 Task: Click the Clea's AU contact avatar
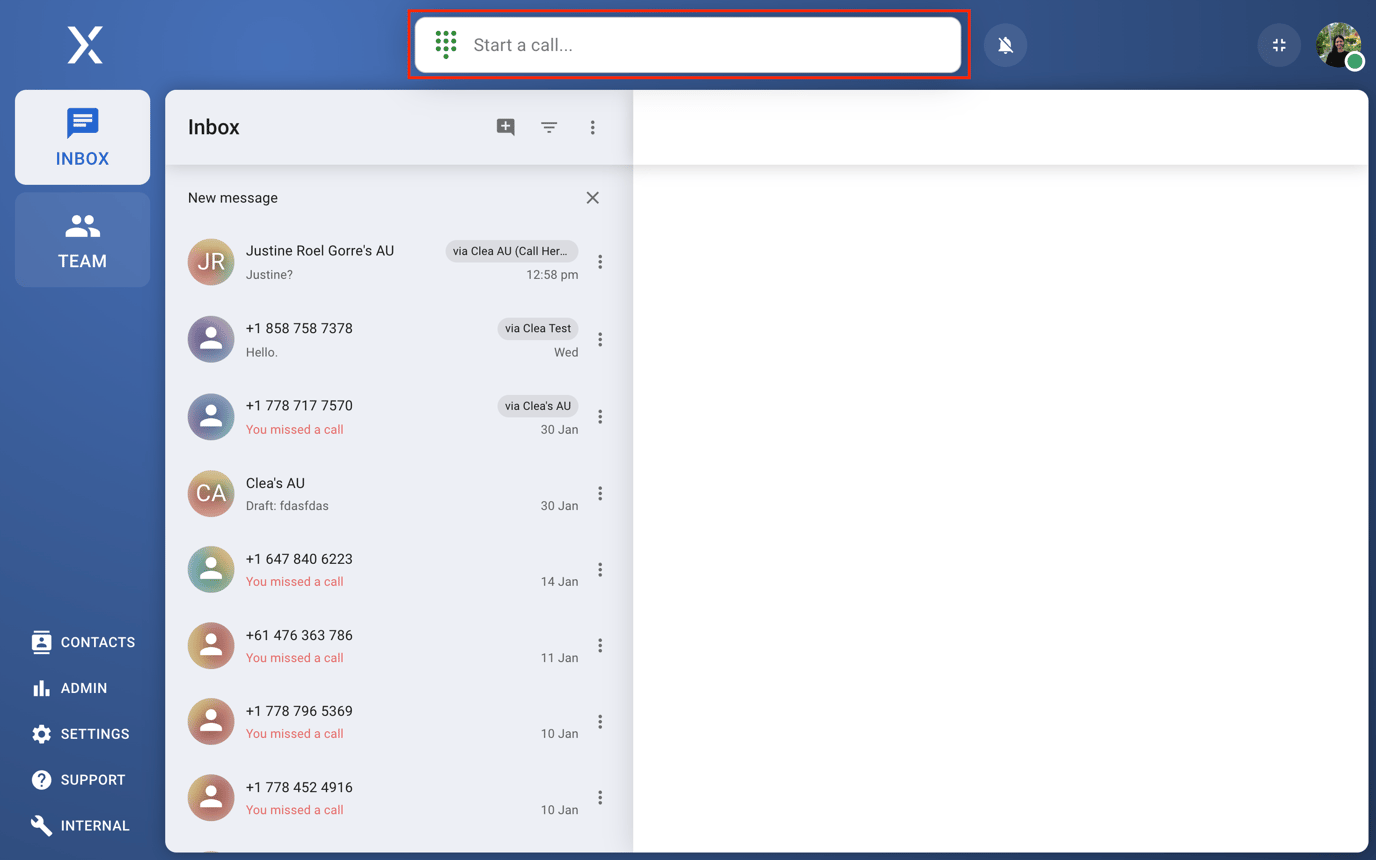pyautogui.click(x=211, y=493)
